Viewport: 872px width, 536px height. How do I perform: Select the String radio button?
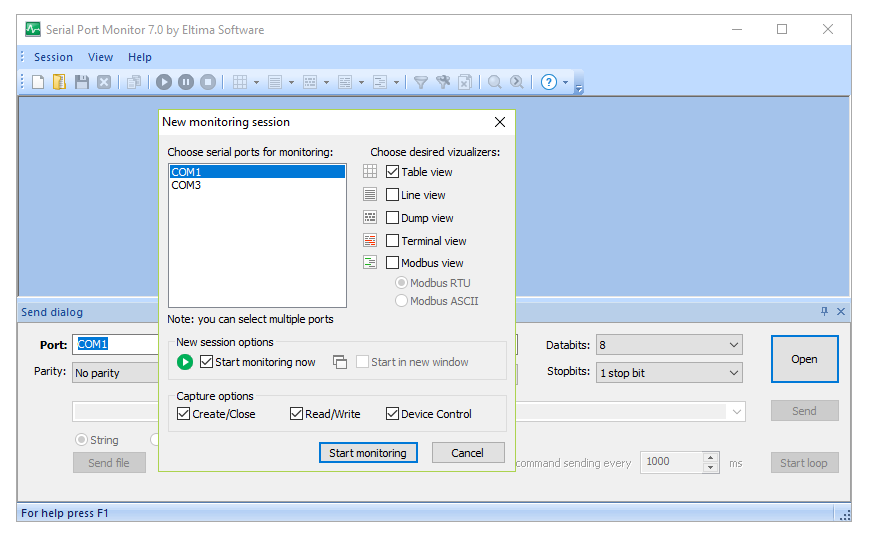point(81,440)
